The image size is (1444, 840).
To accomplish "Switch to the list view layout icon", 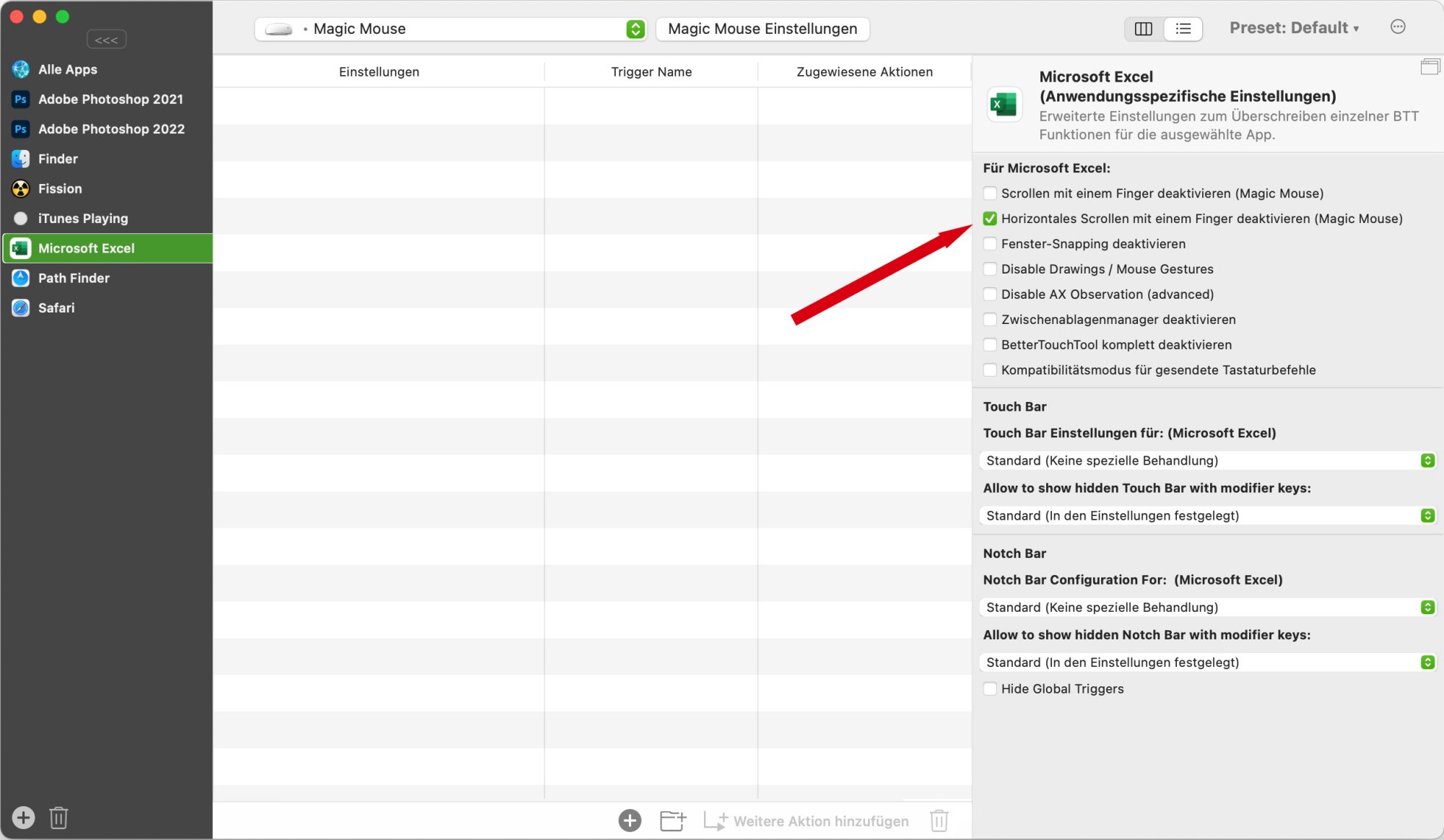I will pyautogui.click(x=1183, y=29).
